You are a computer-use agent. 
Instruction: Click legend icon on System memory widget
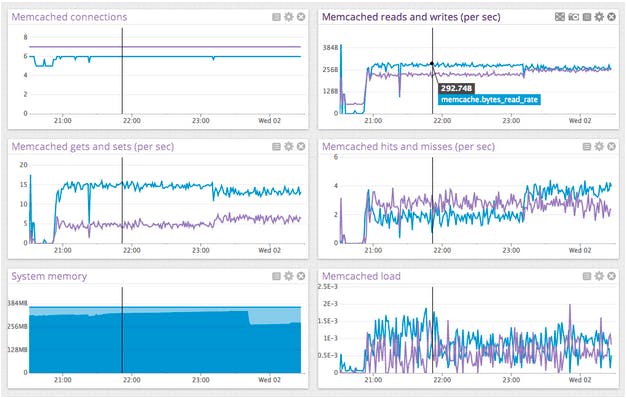(276, 276)
